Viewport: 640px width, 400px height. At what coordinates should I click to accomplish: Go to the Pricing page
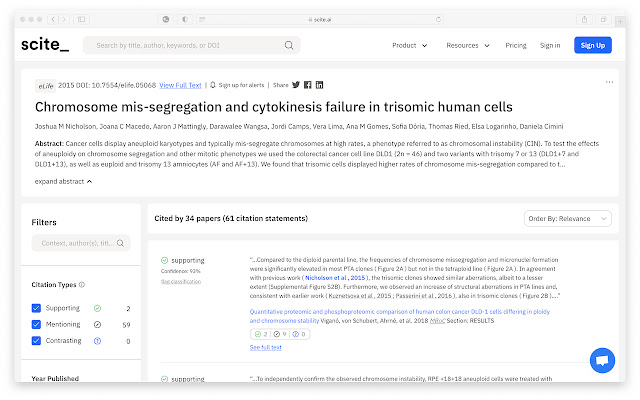coord(516,45)
